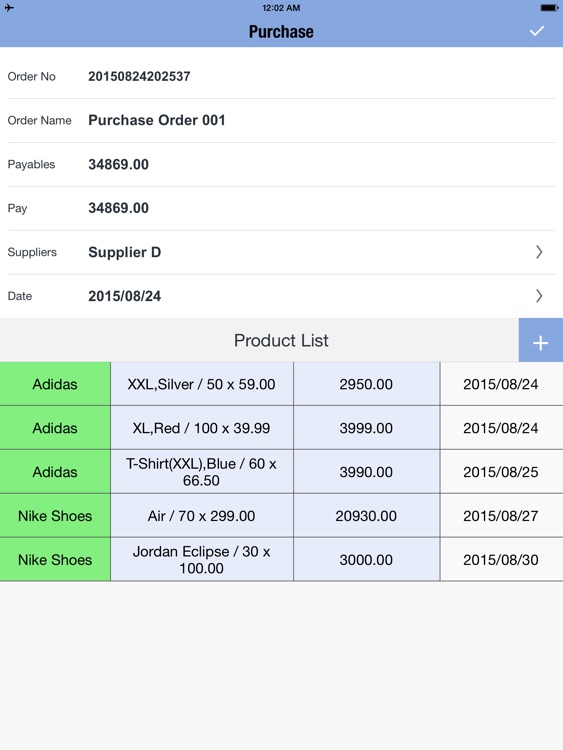Tap the 2015/08/25 date cell
Image resolution: width=563 pixels, height=750 pixels.
501,472
